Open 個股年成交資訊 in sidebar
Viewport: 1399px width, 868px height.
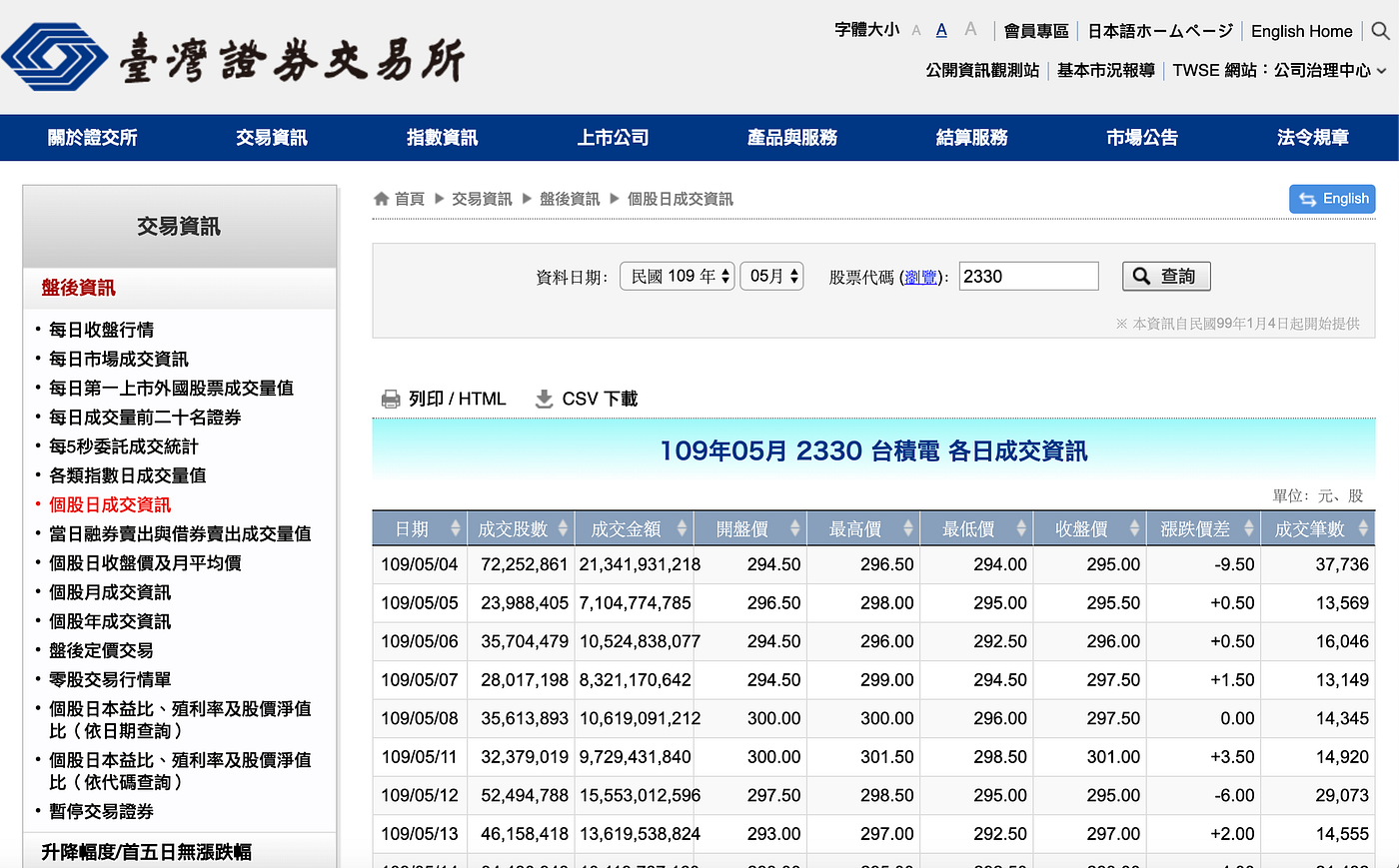pos(110,621)
